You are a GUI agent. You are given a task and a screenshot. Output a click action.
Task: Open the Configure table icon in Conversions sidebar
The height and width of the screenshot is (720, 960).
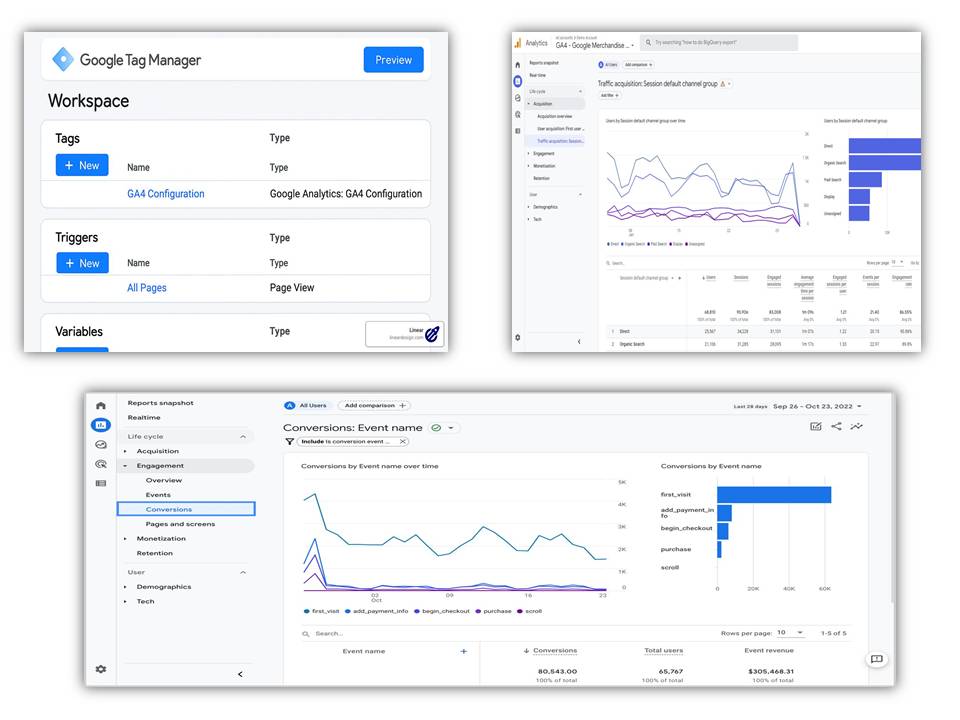point(101,484)
